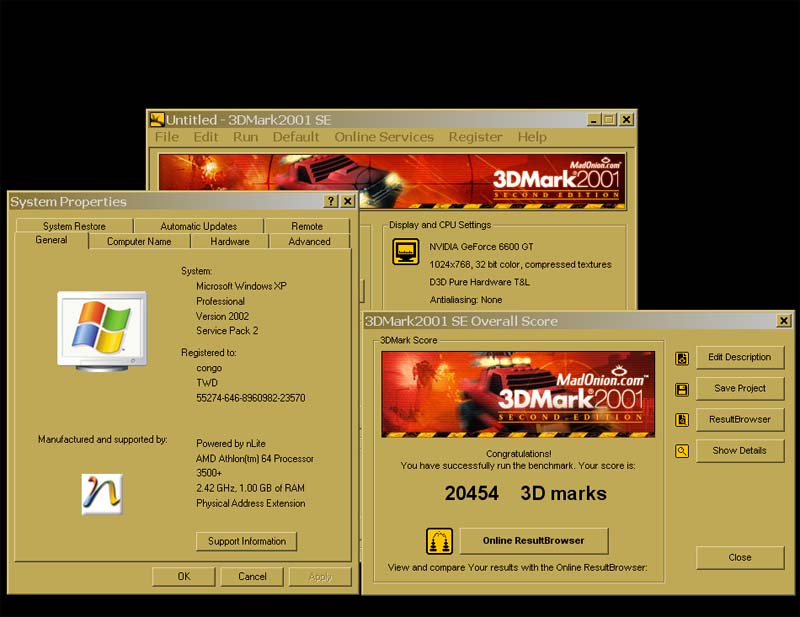Viewport: 800px width, 617px height.
Task: Click the Show Details magnifier icon
Action: pyautogui.click(x=682, y=451)
